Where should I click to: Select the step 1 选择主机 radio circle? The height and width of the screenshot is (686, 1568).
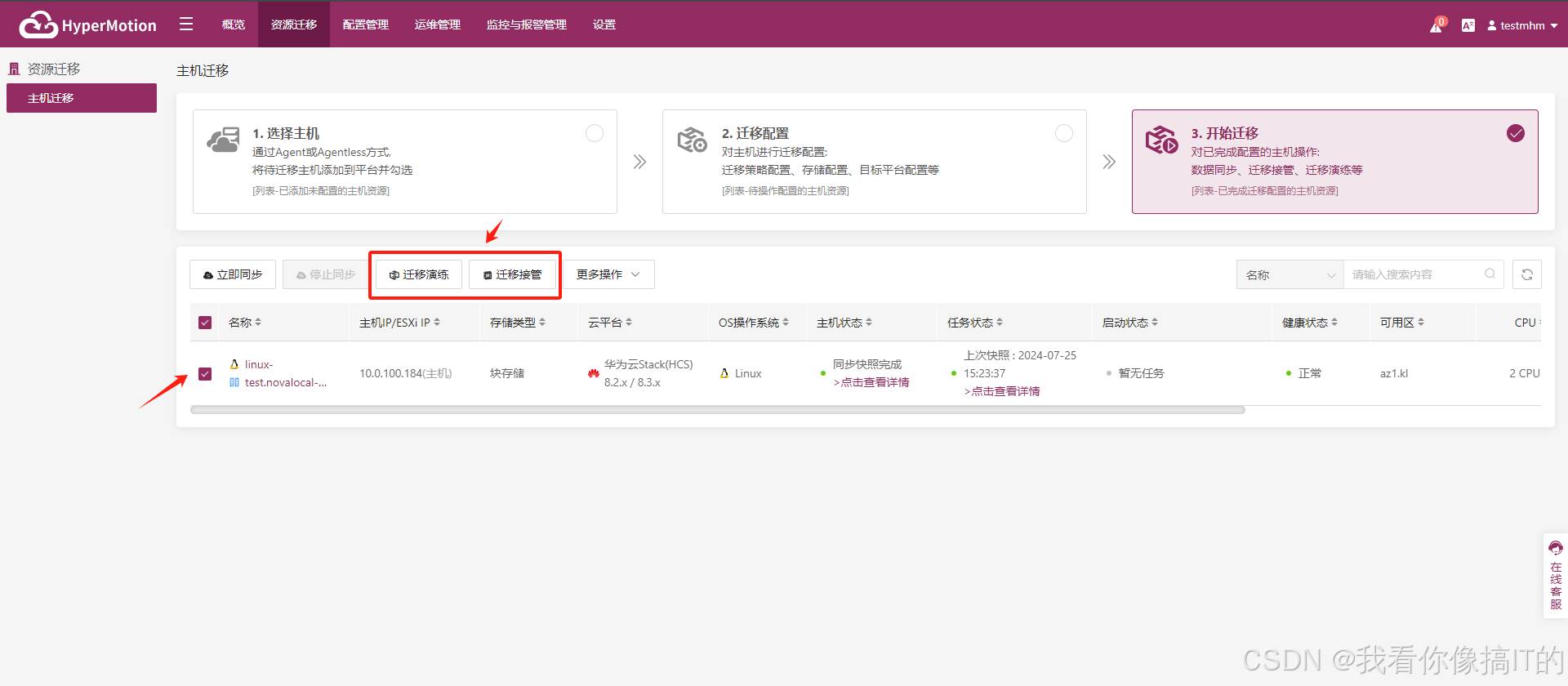[x=595, y=133]
